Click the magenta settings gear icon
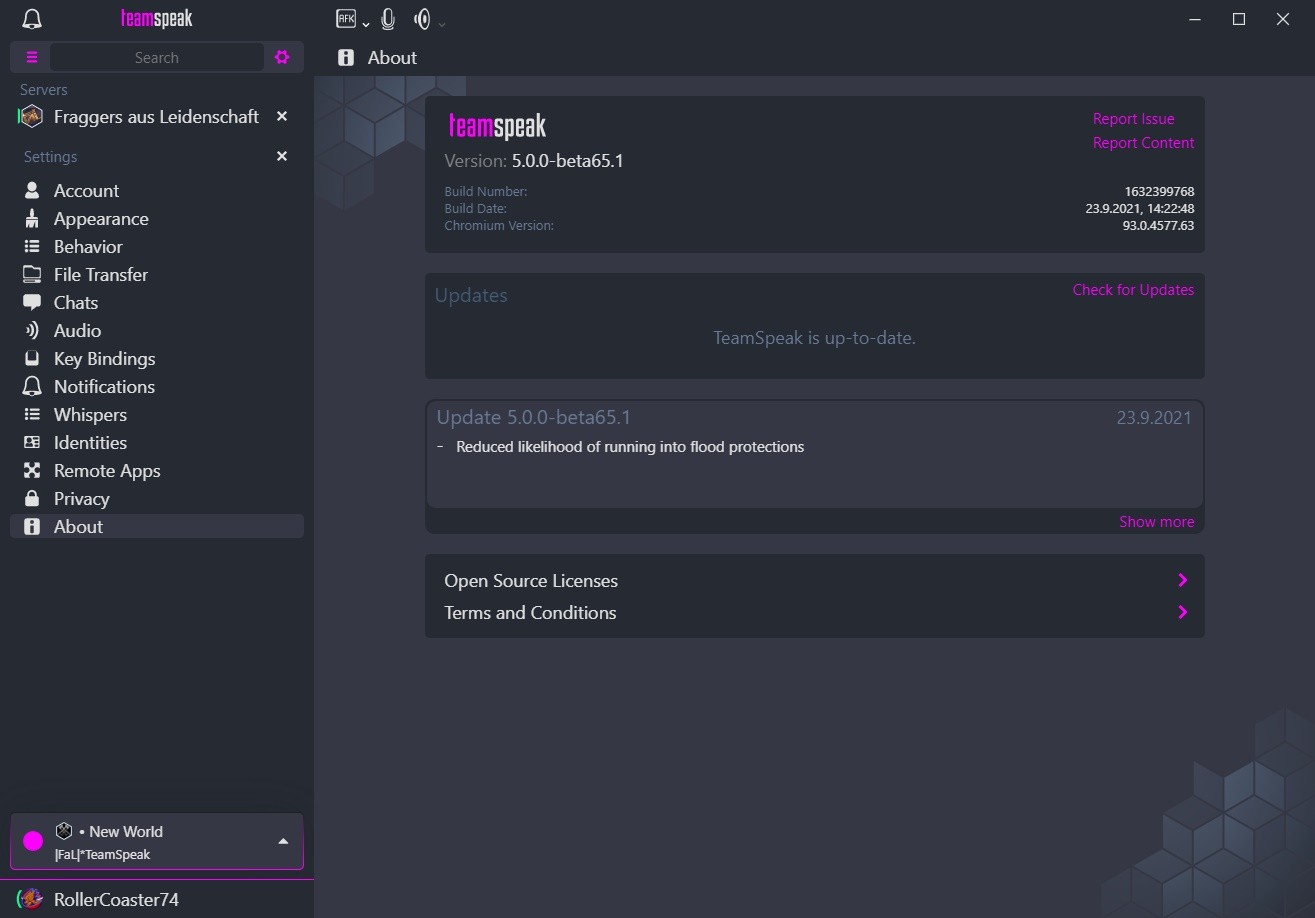 pos(282,57)
